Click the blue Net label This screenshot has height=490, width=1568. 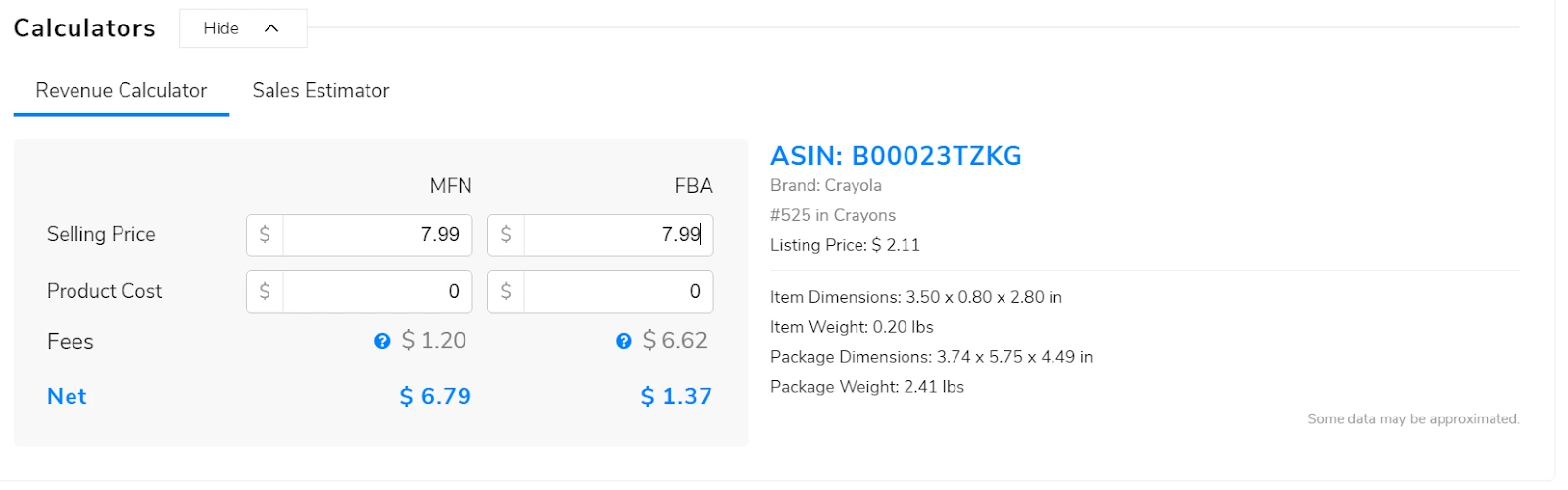click(67, 397)
